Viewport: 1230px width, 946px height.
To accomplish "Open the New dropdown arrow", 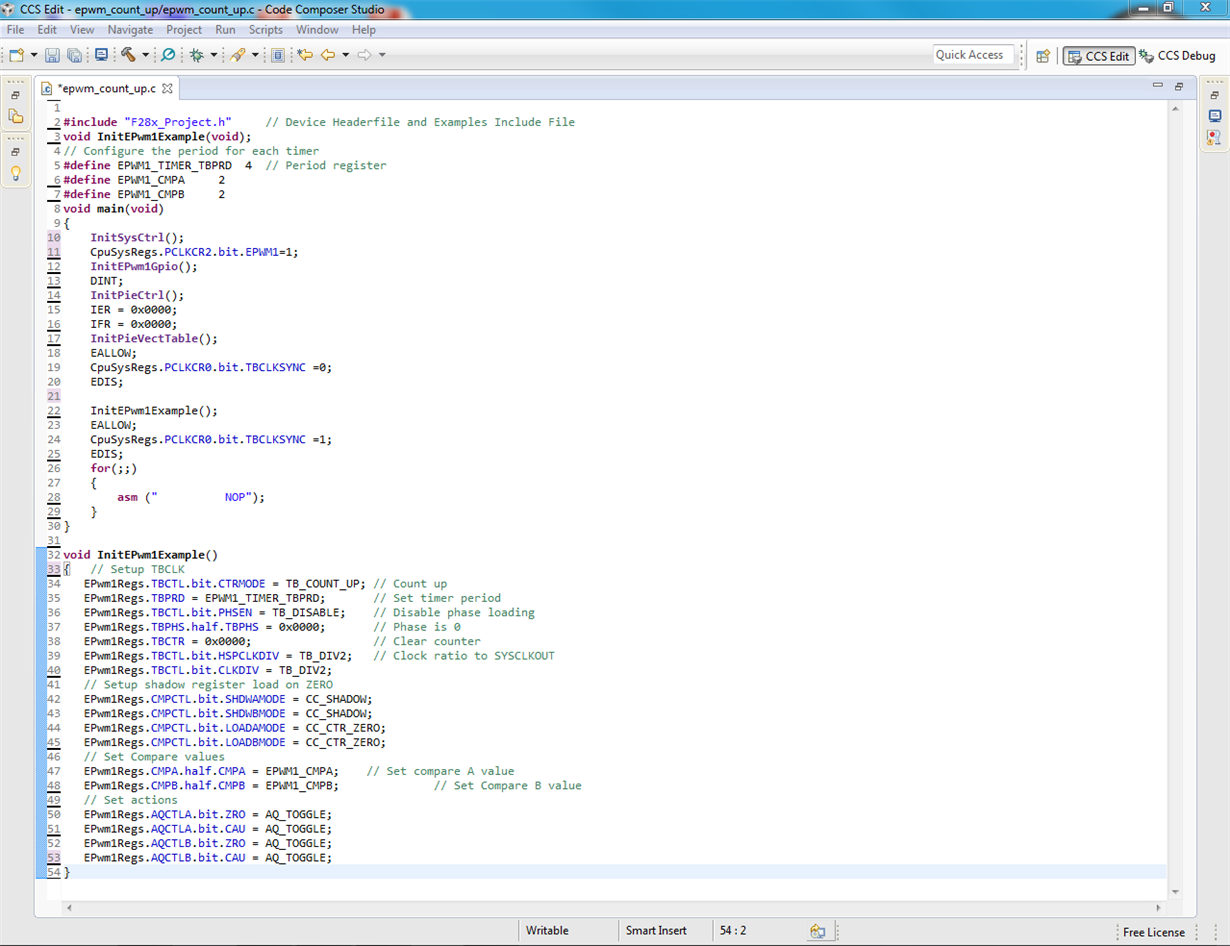I will [x=33, y=55].
